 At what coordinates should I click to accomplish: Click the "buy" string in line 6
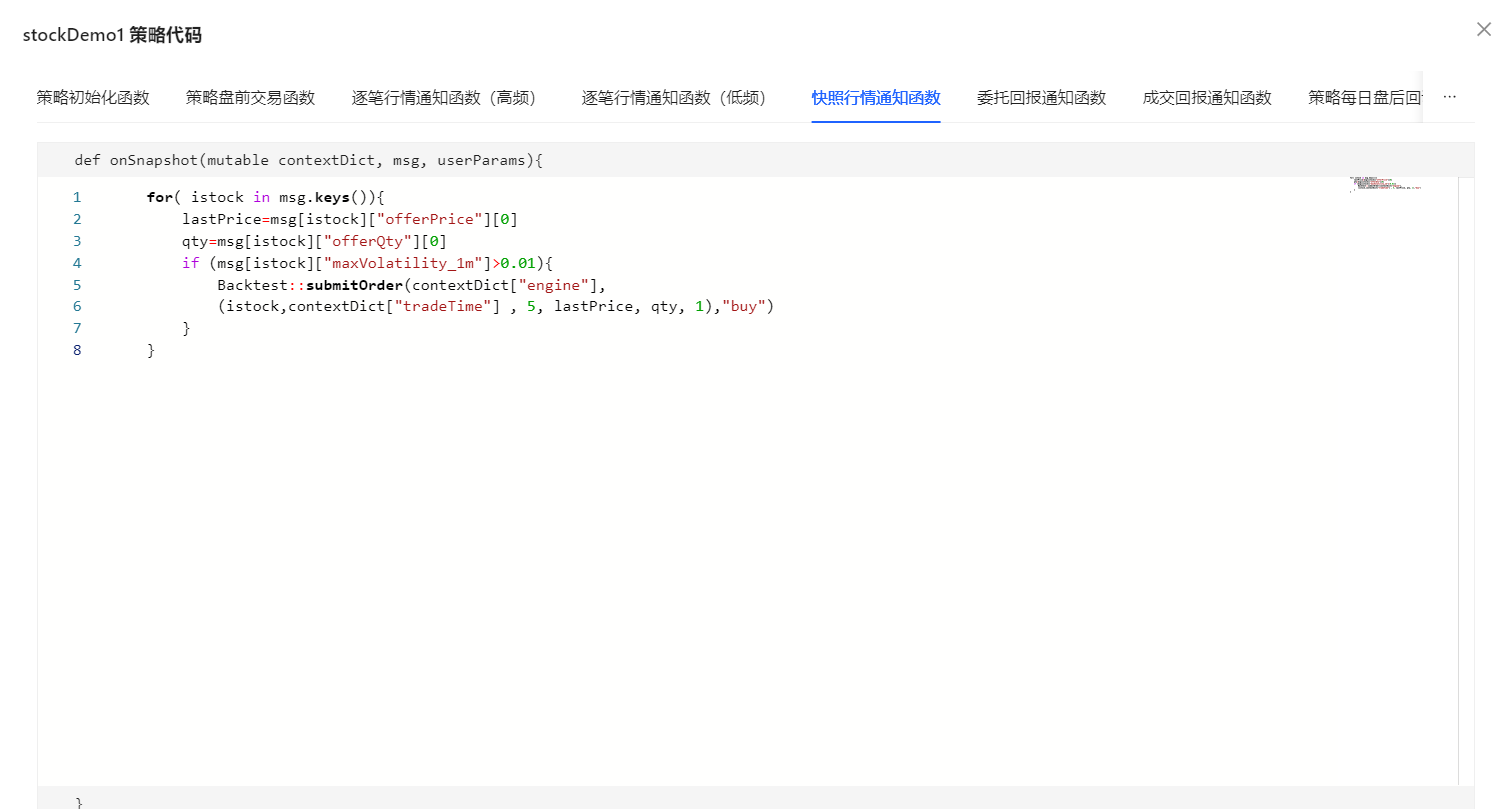click(744, 306)
